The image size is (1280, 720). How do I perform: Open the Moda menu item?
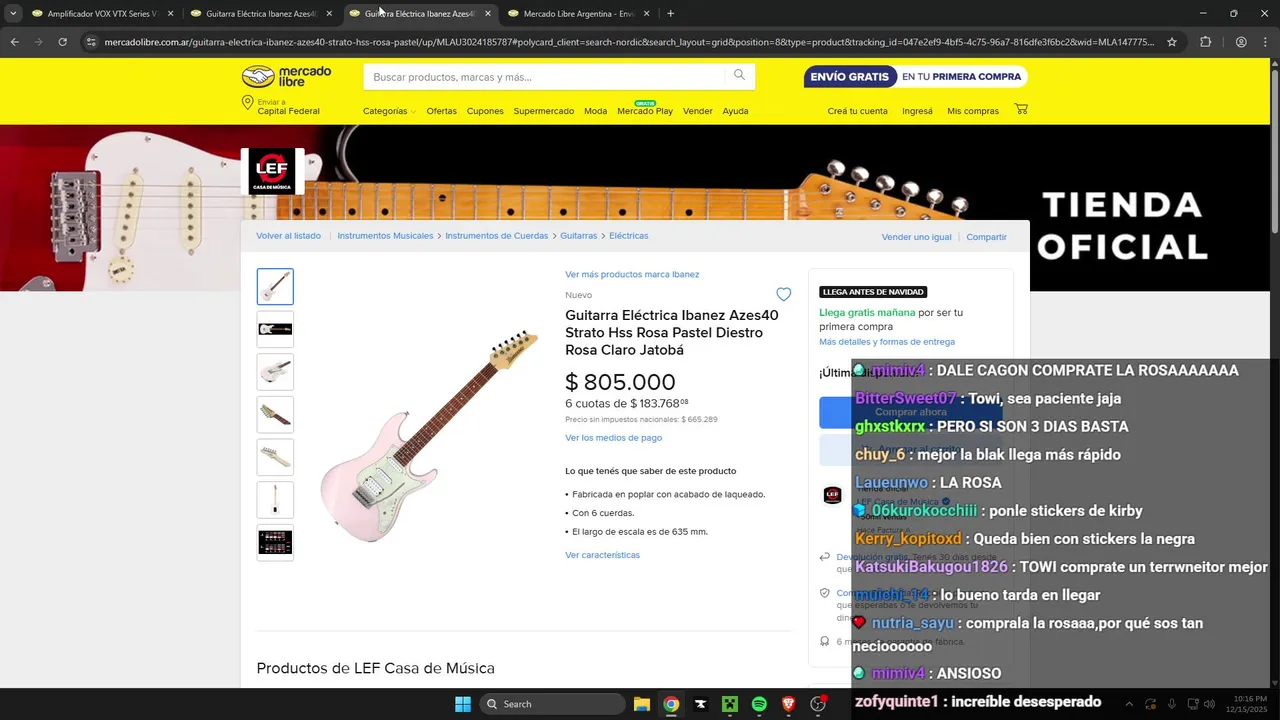[x=595, y=111]
